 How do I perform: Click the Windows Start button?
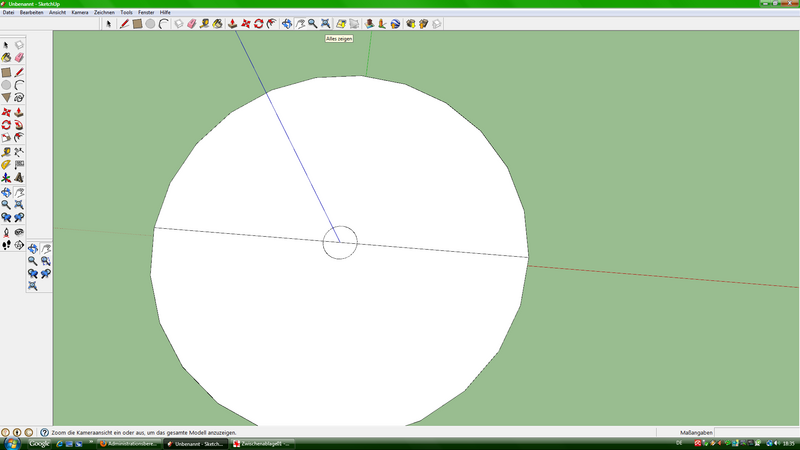click(x=8, y=443)
